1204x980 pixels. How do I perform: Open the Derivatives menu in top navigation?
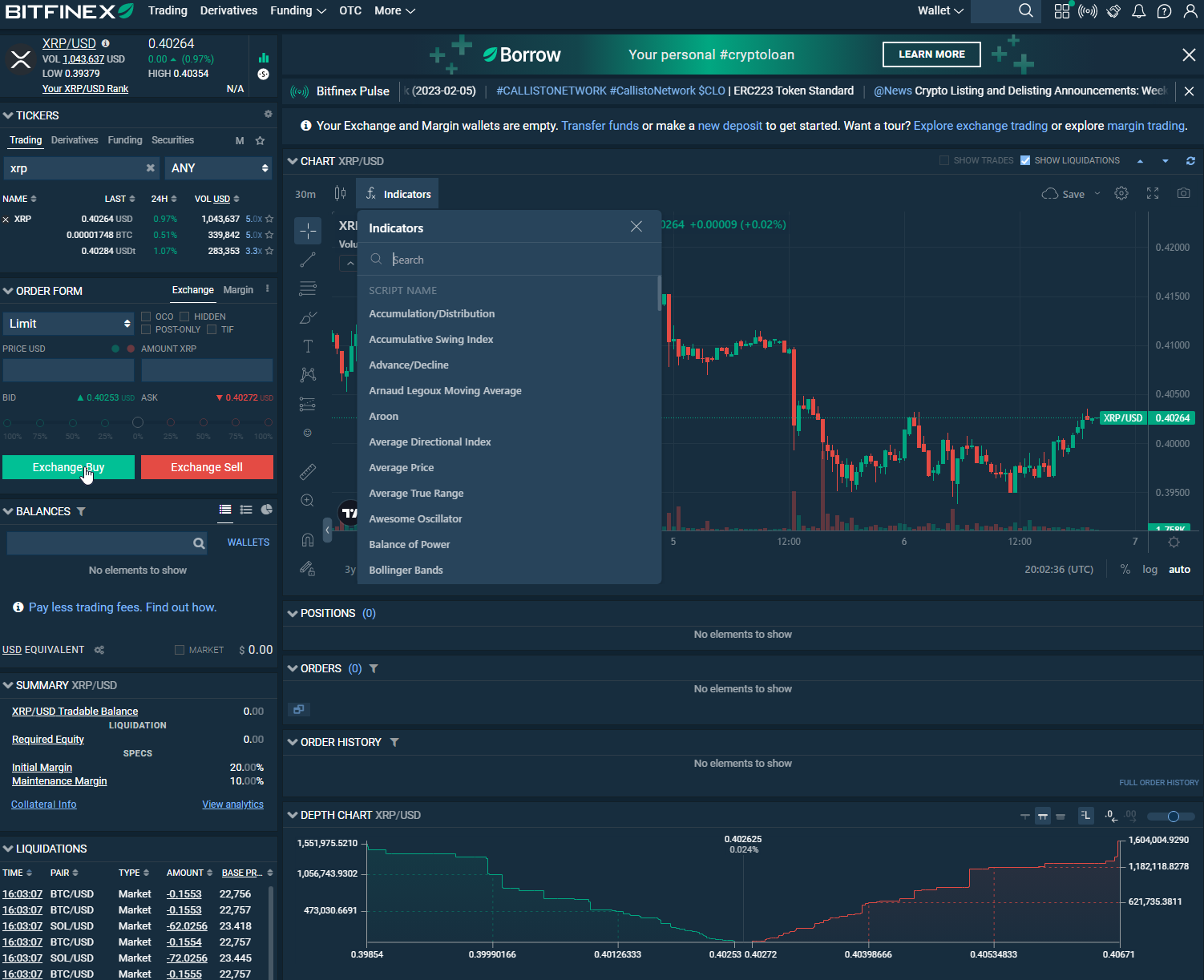[228, 10]
